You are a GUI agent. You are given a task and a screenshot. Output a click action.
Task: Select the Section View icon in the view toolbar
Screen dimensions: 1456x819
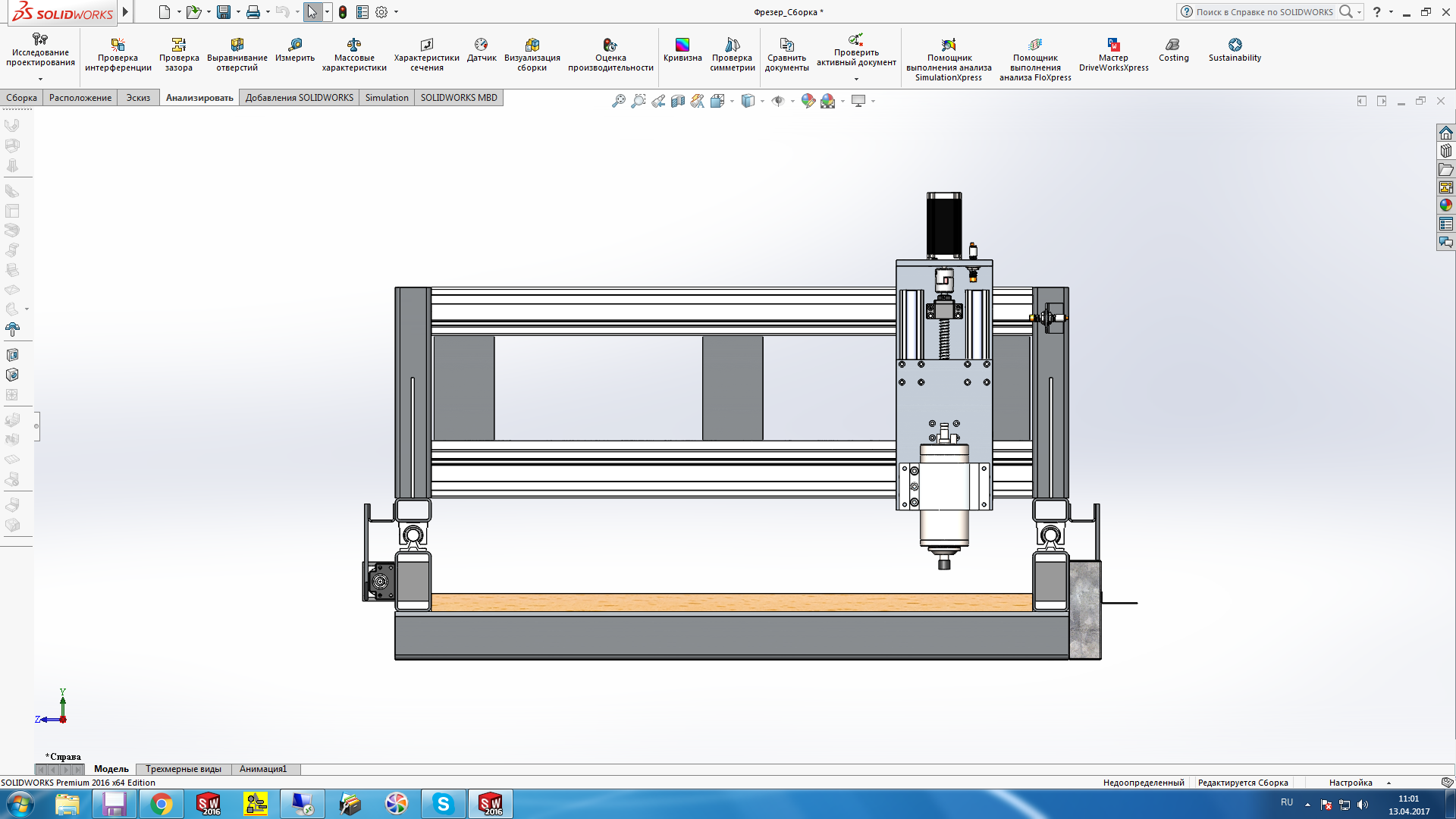click(678, 101)
